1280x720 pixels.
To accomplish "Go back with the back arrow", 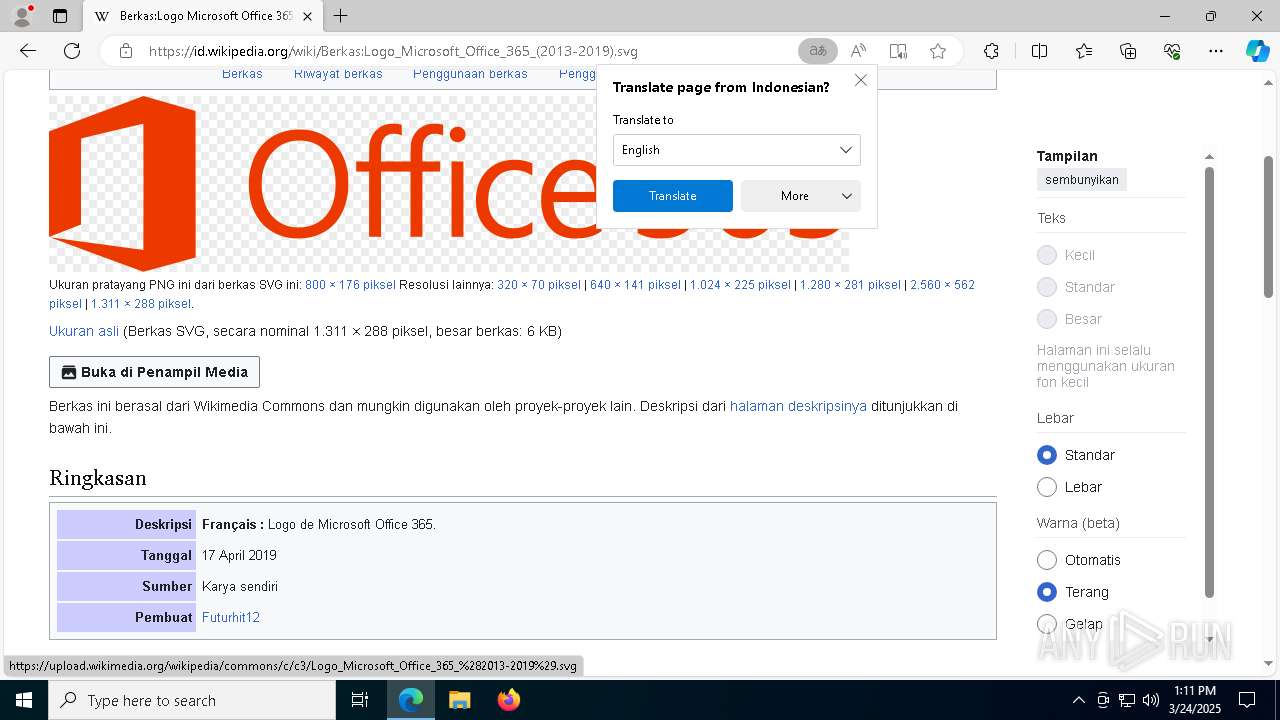I will click(28, 51).
